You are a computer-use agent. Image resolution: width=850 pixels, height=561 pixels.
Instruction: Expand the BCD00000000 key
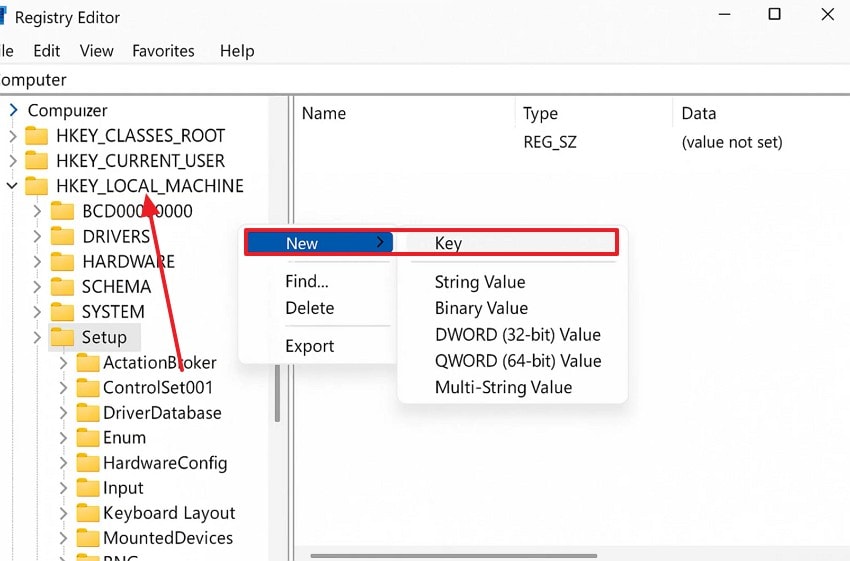click(x=37, y=211)
